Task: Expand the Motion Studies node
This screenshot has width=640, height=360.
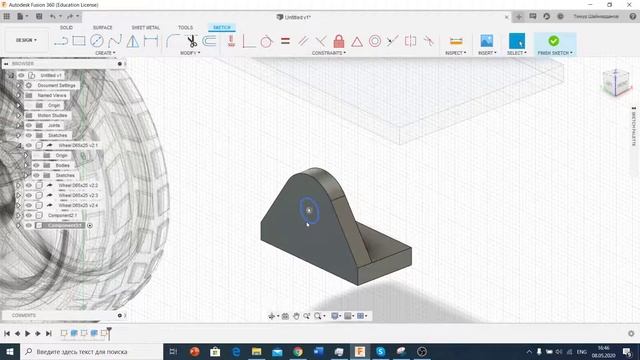Action: [x=18, y=116]
